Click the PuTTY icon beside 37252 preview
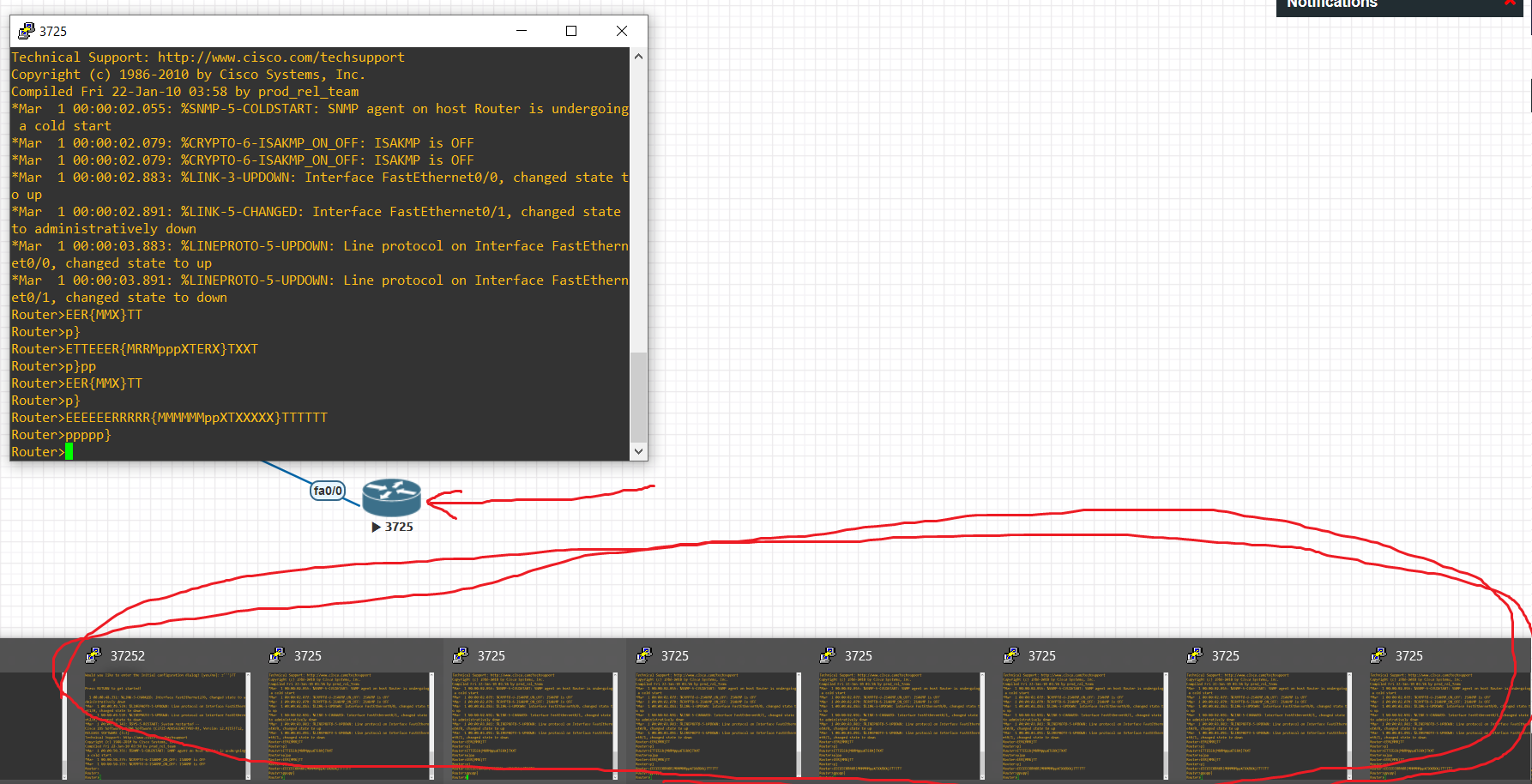Viewport: 1532px width, 784px height. click(x=93, y=655)
